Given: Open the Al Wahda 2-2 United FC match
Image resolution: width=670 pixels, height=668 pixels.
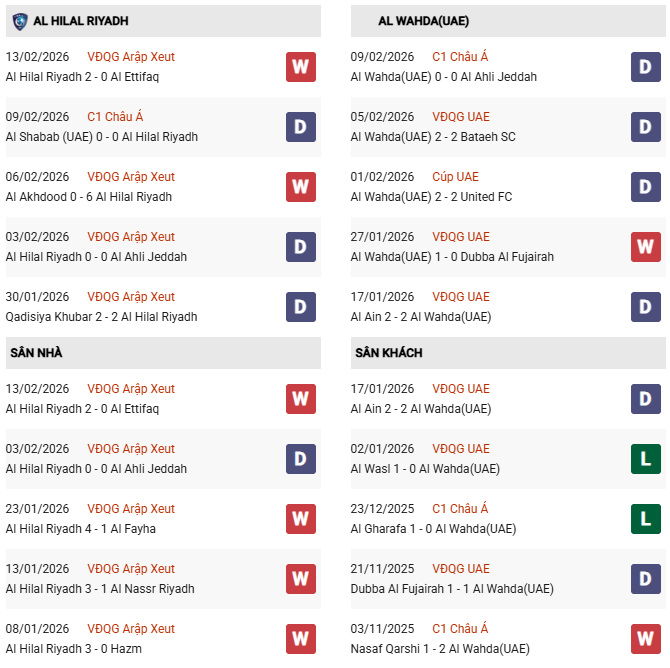Looking at the screenshot, I should coord(431,197).
